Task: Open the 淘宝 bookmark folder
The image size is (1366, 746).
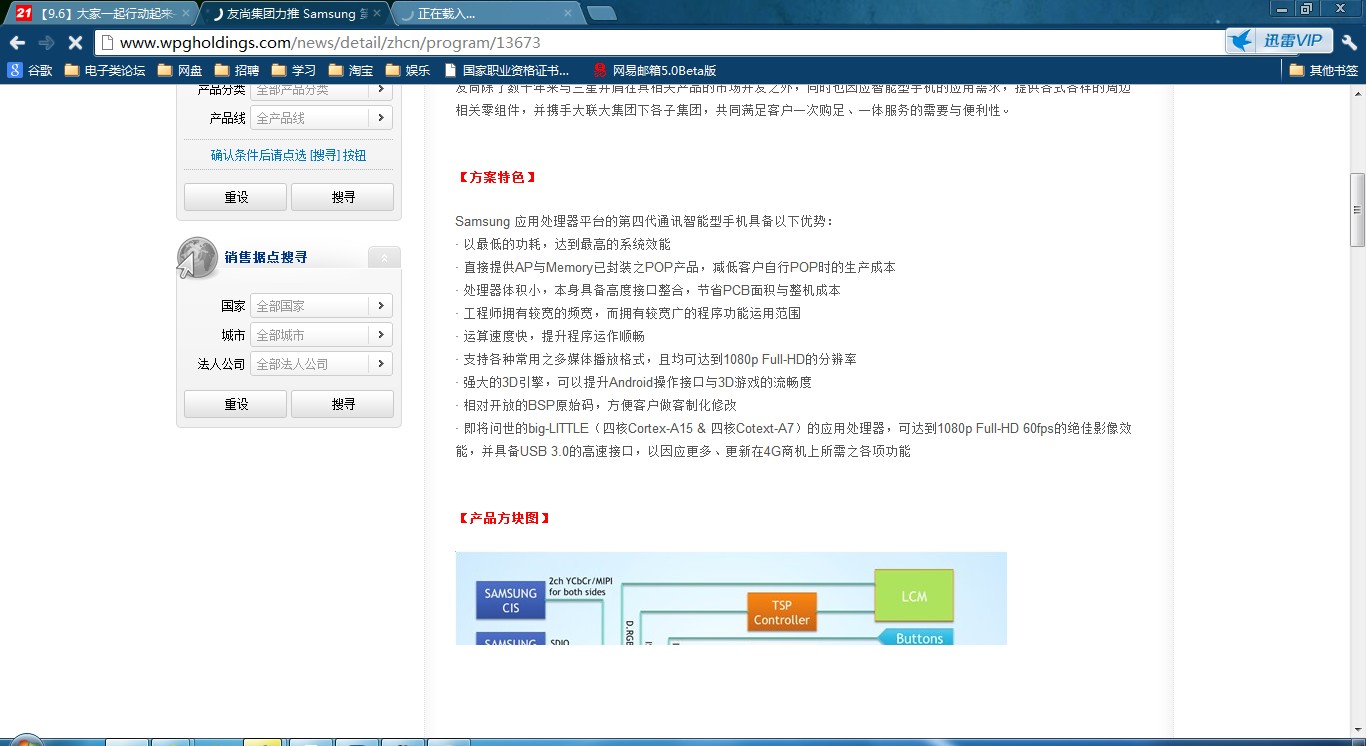Action: [x=351, y=71]
